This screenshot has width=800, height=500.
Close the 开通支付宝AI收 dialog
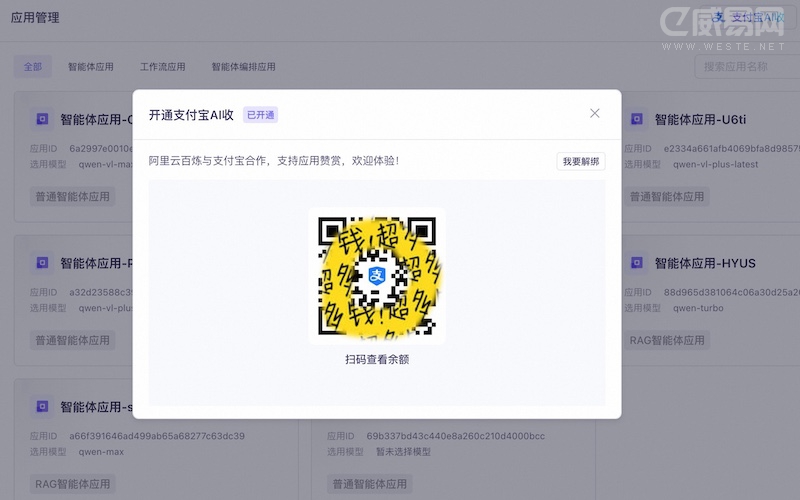(595, 114)
